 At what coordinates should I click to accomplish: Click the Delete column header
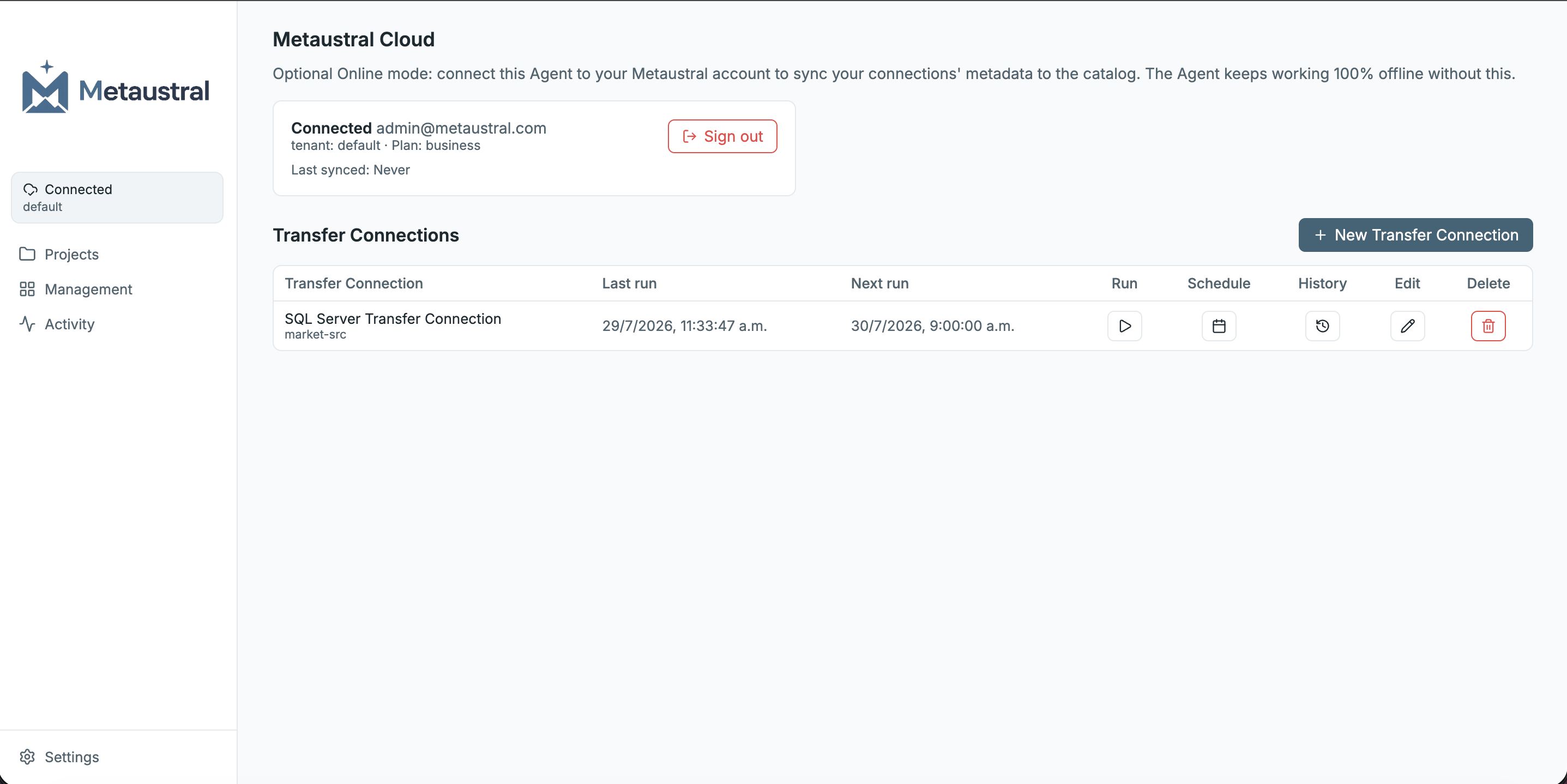[x=1488, y=284]
